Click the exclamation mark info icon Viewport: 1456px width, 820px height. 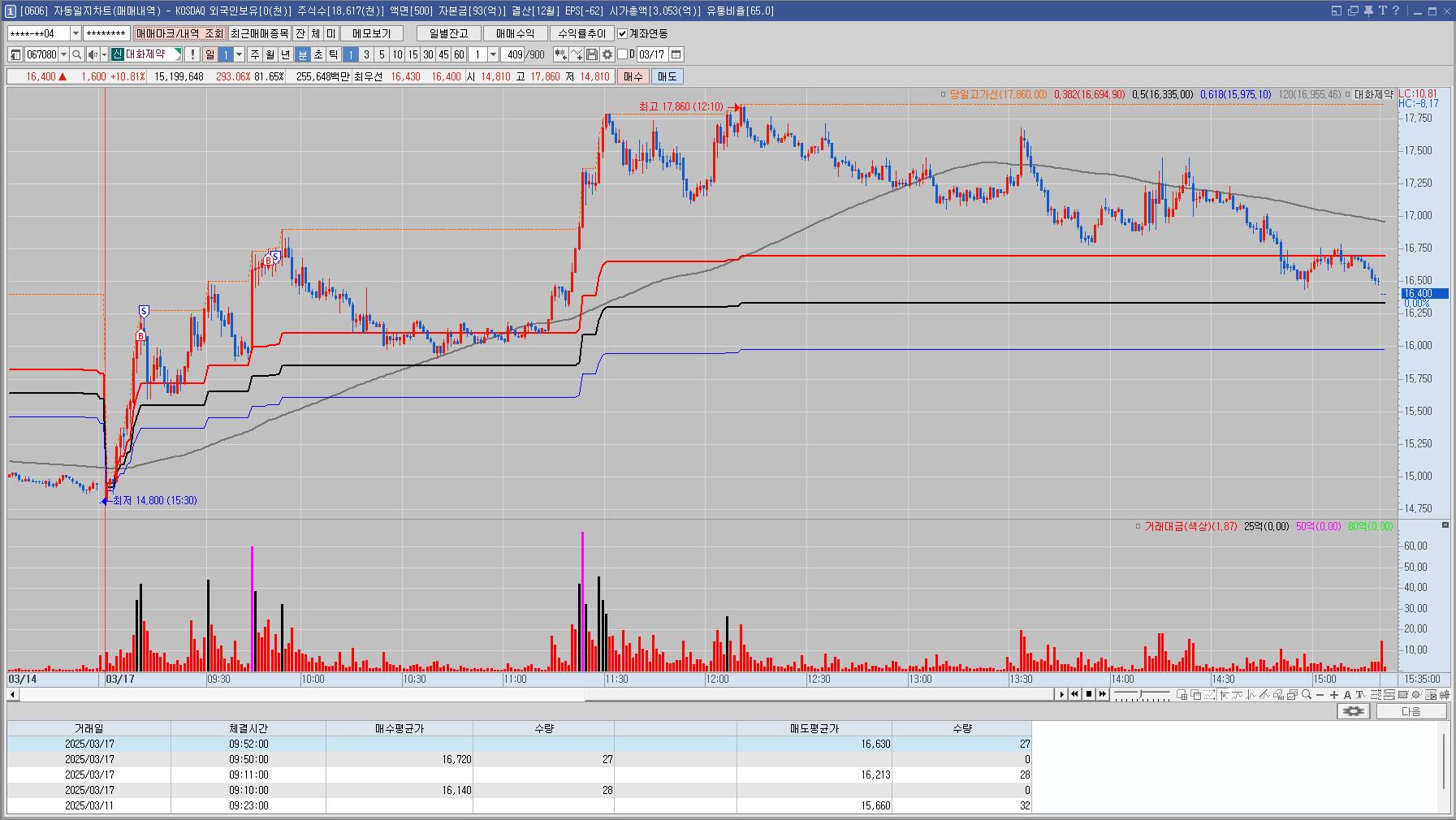192,54
